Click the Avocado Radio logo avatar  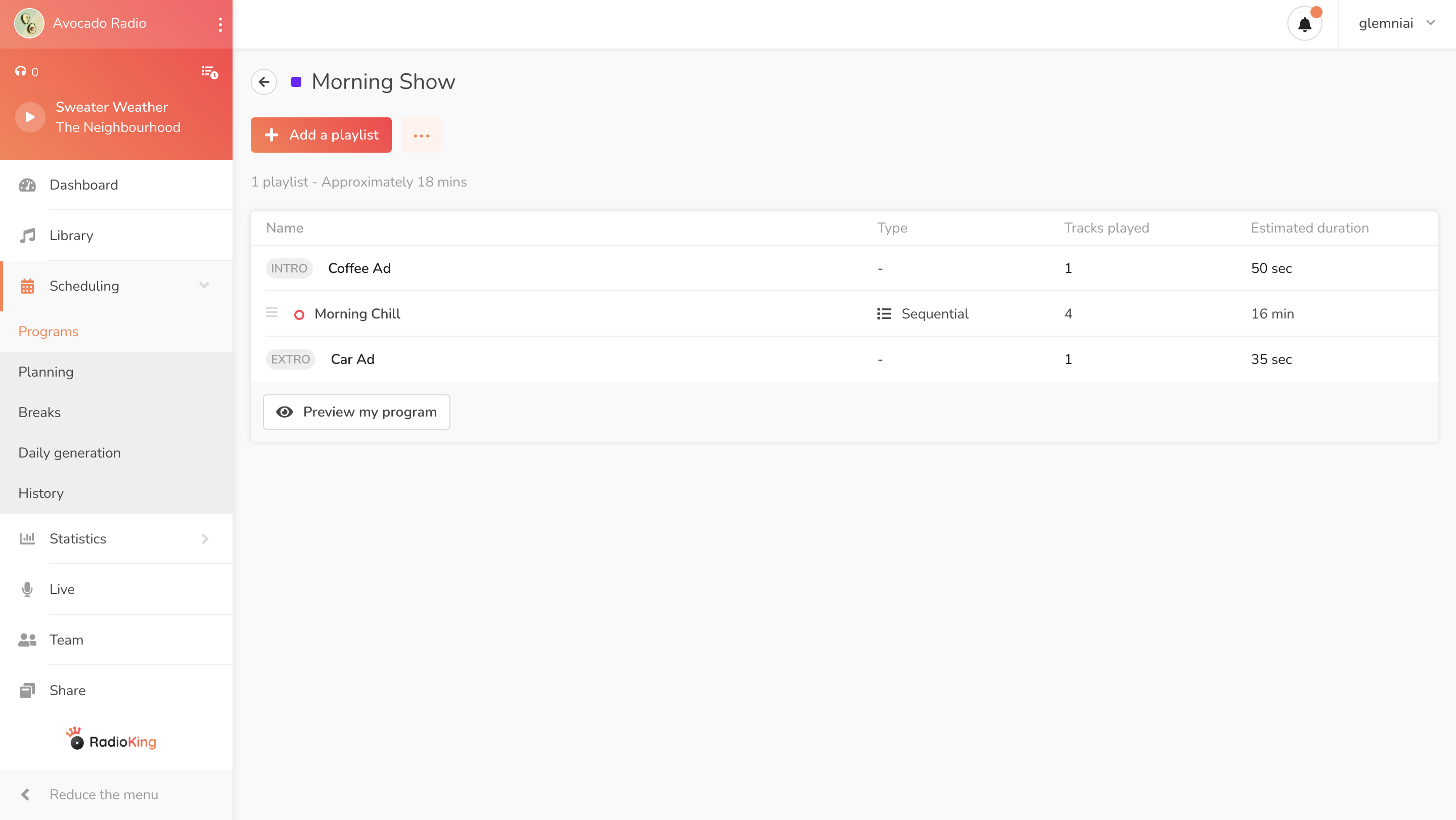29,23
